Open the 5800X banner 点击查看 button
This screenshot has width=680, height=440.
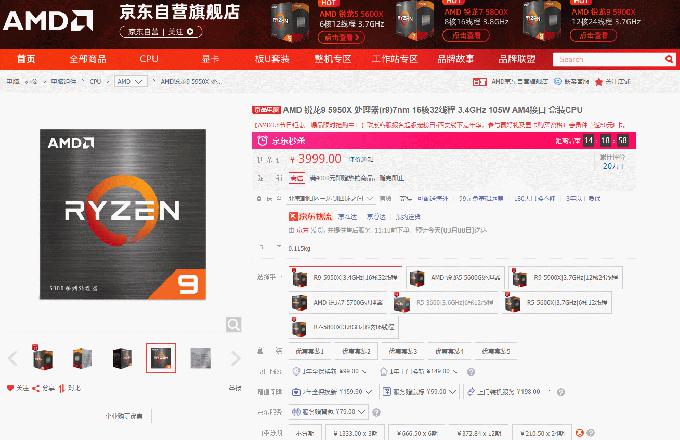[x=466, y=36]
